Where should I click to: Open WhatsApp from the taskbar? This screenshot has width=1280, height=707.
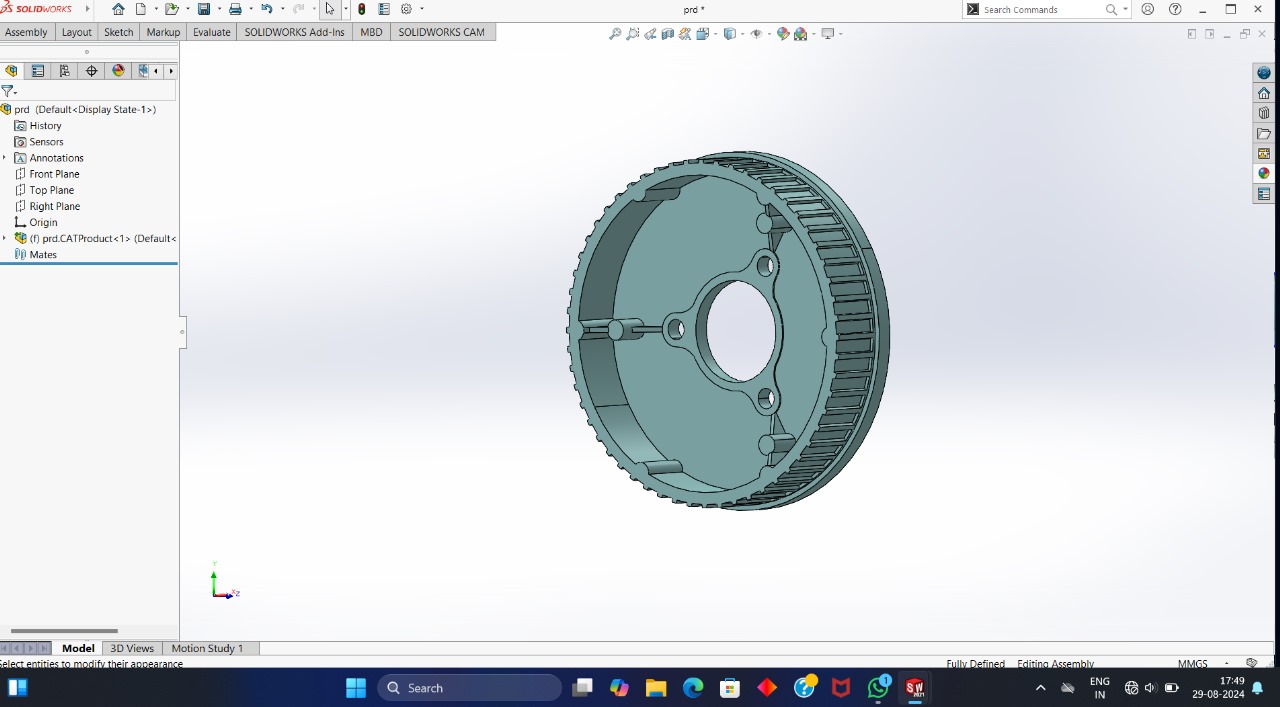point(879,688)
